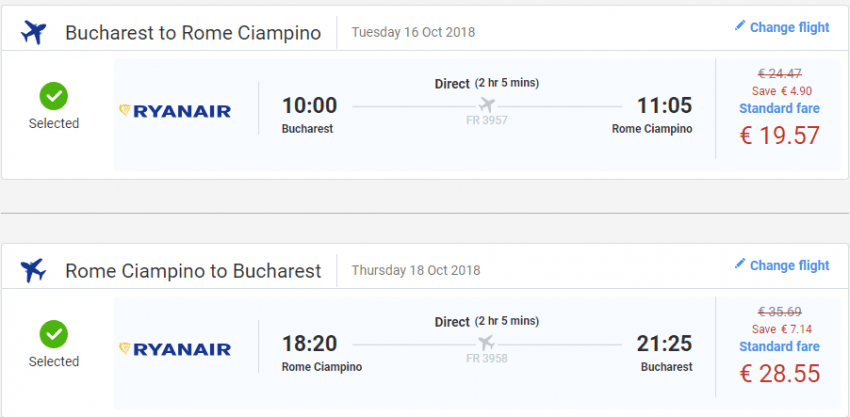Image resolution: width=850 pixels, height=417 pixels.
Task: Click the plane icon above FR 3958
Action: [x=487, y=343]
